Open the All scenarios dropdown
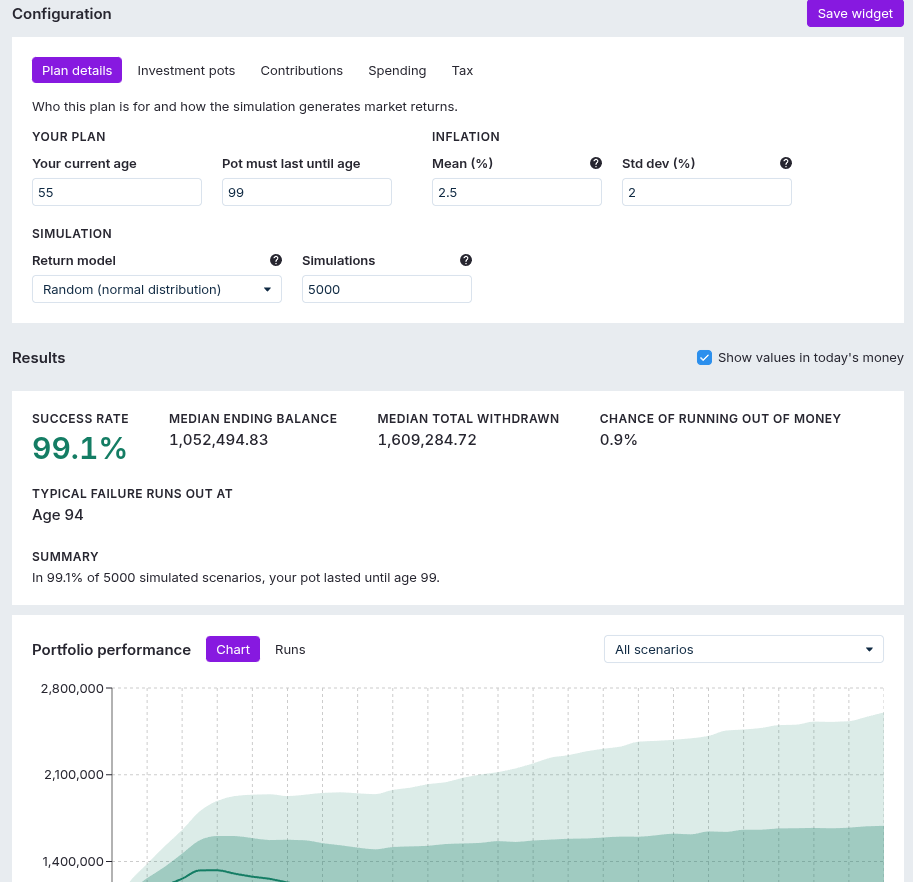 (744, 649)
